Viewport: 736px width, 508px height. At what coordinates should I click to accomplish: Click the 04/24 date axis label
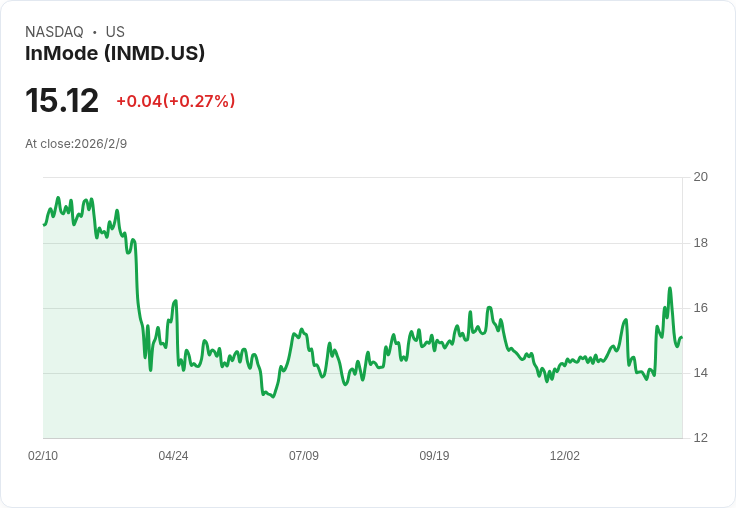click(x=173, y=455)
